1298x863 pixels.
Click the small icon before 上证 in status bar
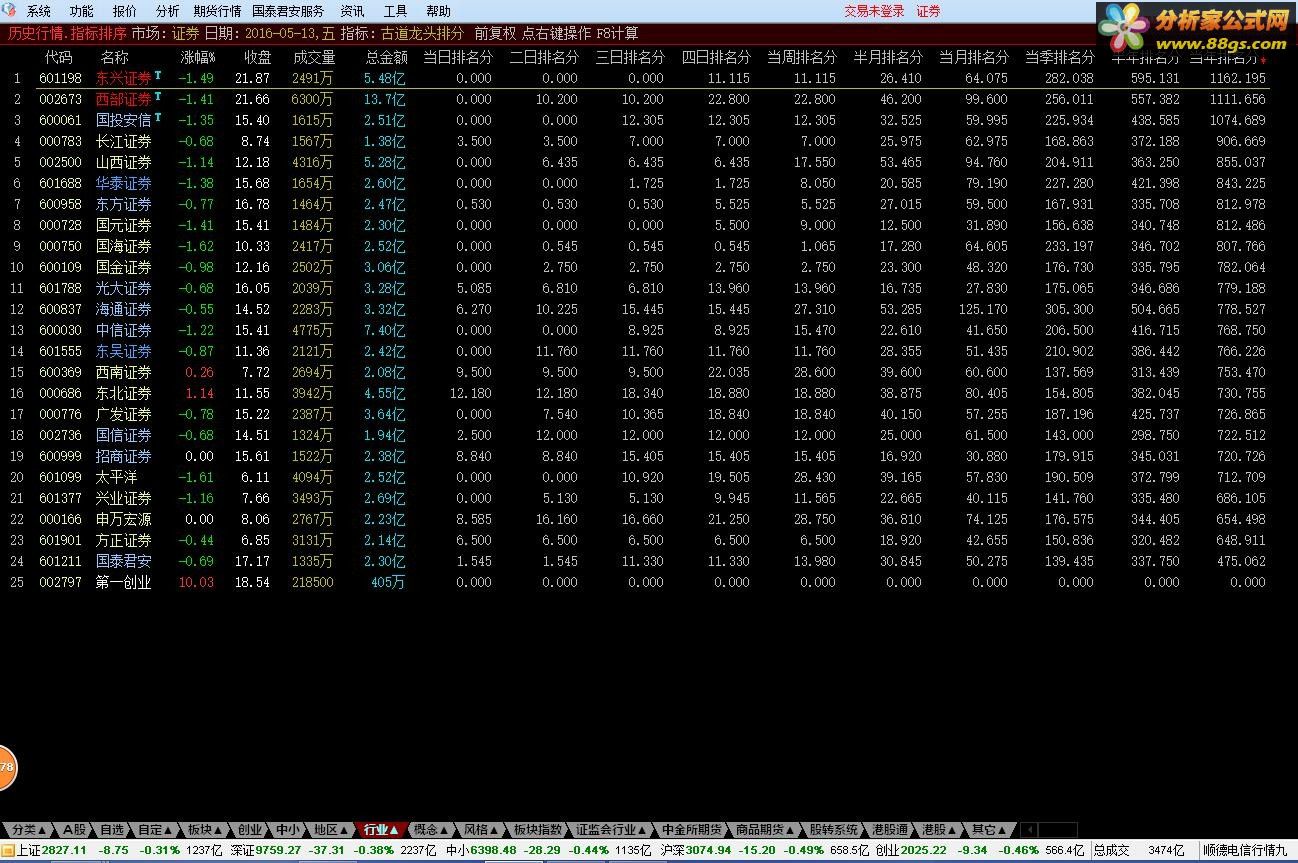click(x=8, y=851)
